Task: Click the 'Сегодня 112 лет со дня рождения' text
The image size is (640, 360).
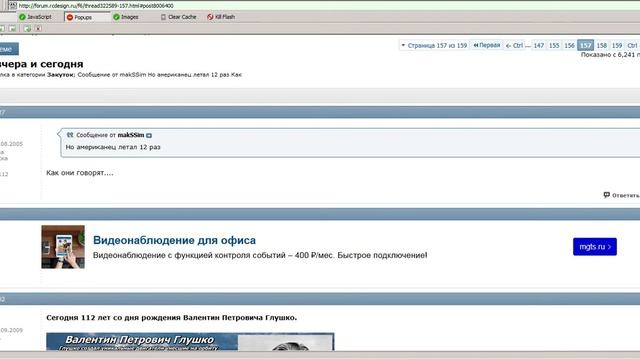Action: coord(171,318)
